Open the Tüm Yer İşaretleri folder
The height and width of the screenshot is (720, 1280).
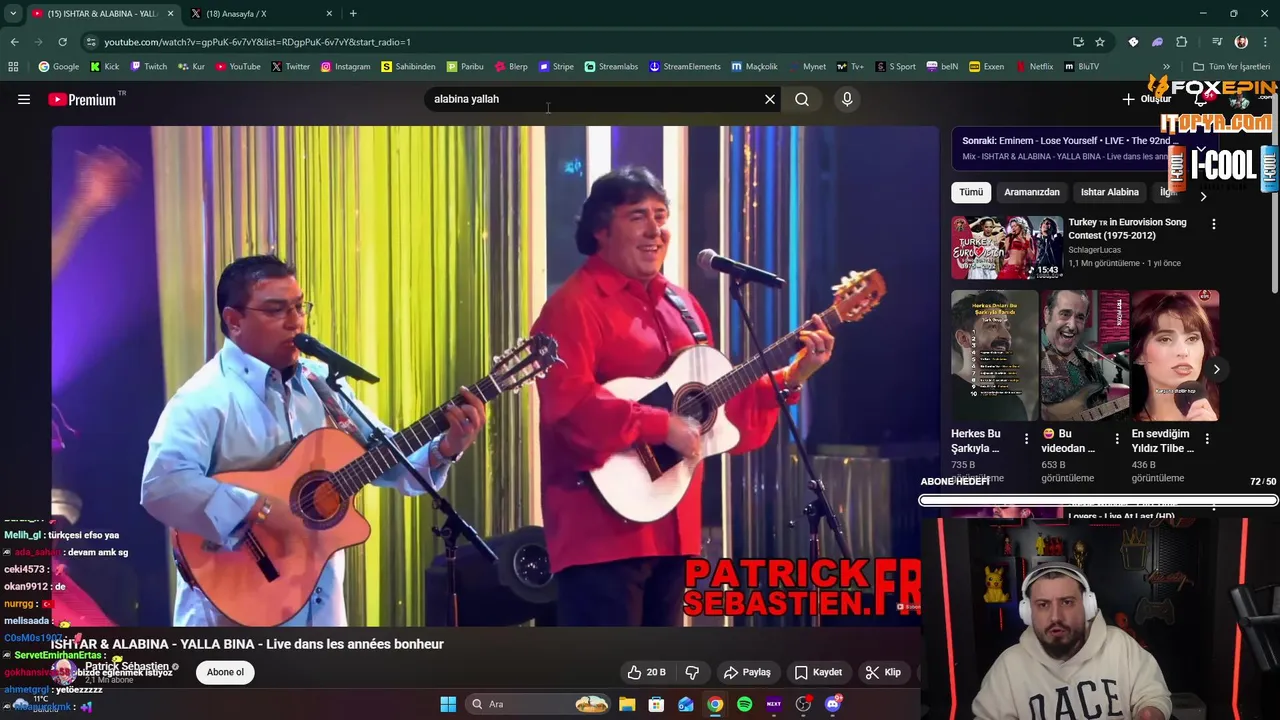point(1232,66)
